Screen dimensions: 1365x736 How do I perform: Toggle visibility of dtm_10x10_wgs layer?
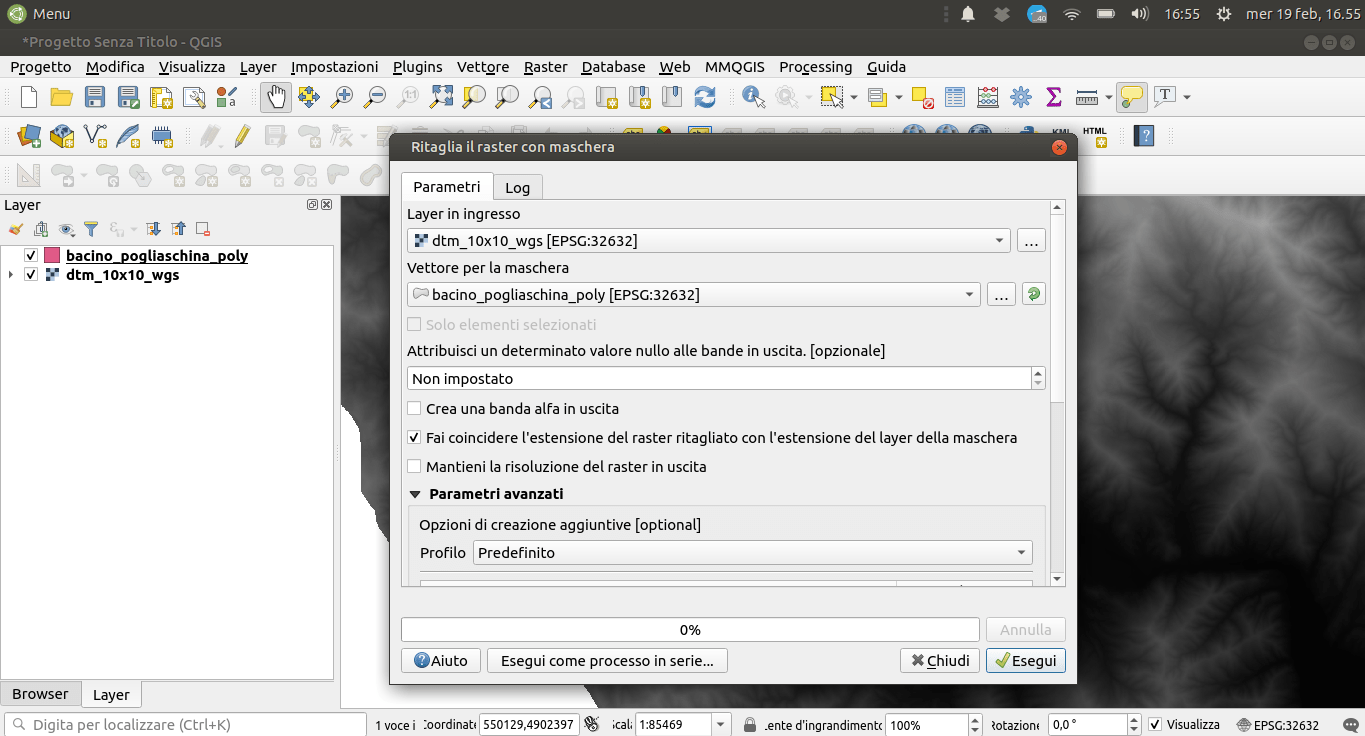31,275
